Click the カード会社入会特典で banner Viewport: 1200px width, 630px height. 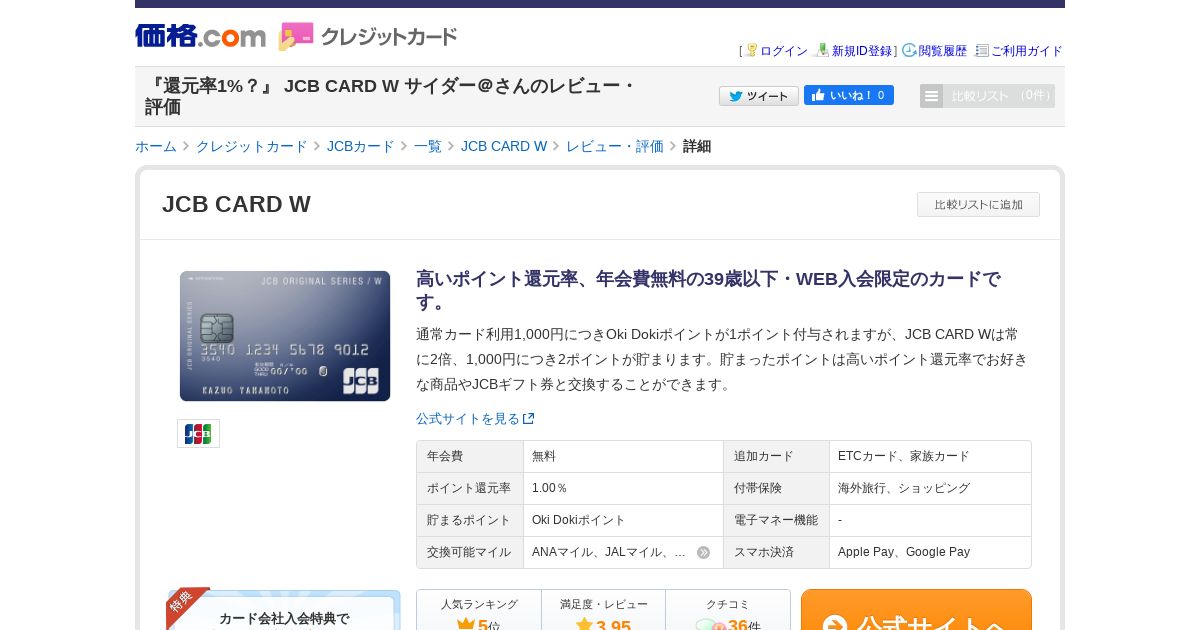(284, 610)
